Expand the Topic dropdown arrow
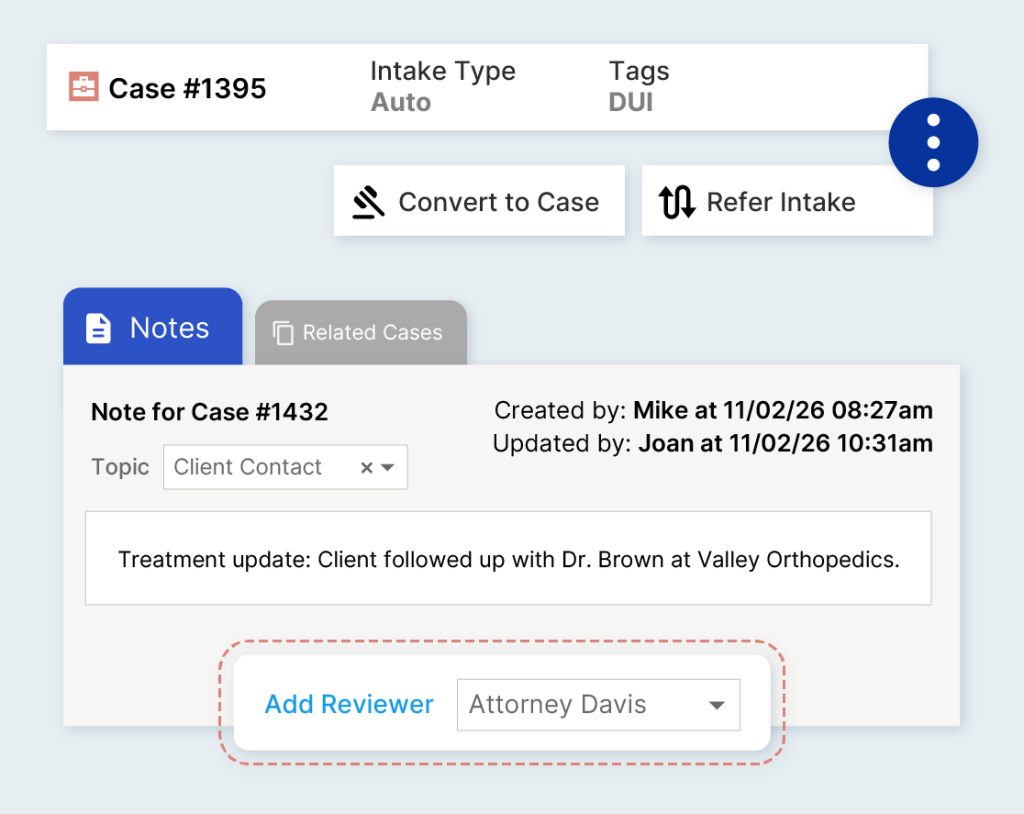This screenshot has height=814, width=1024. [x=388, y=467]
